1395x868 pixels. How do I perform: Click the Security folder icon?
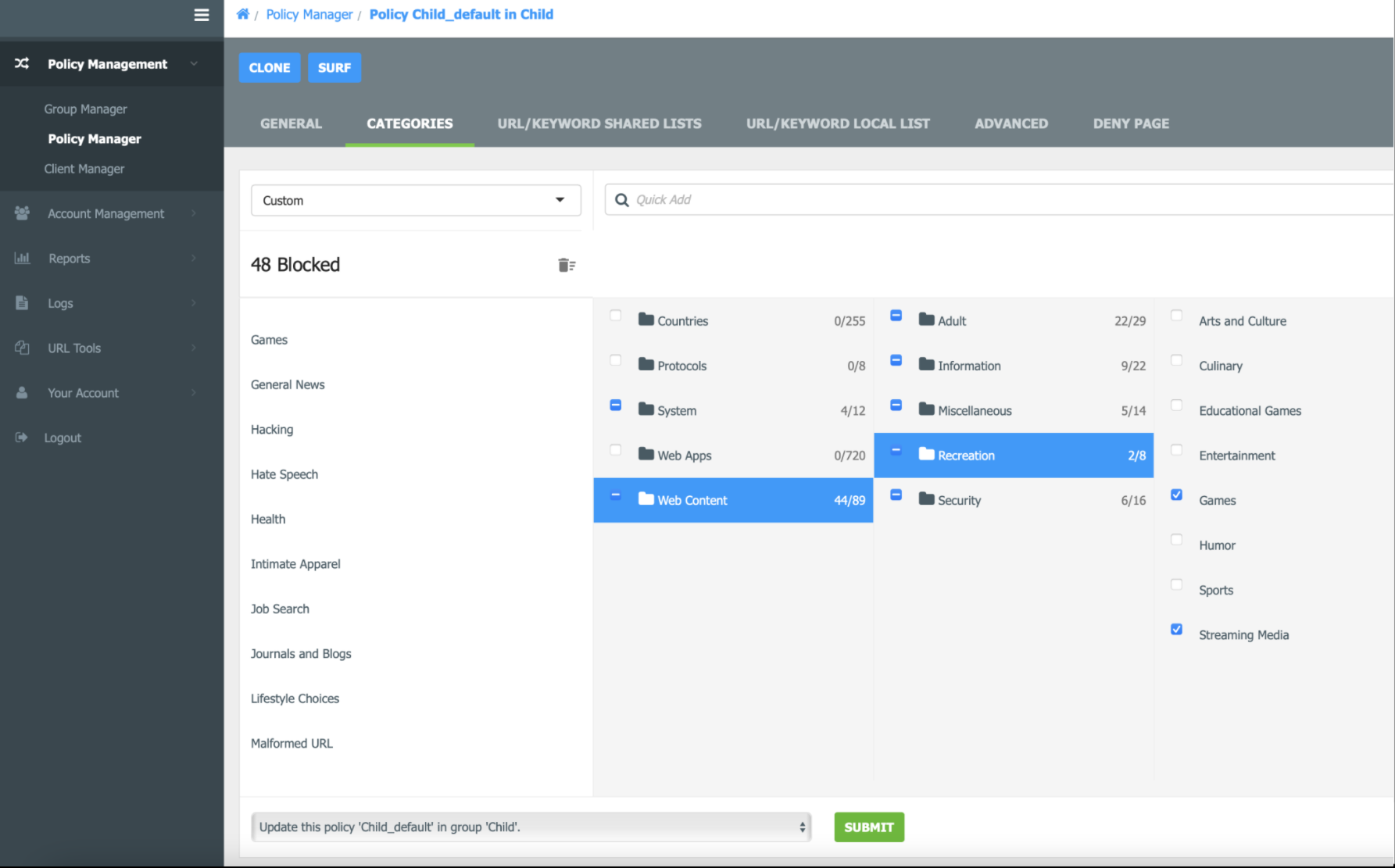click(x=927, y=499)
